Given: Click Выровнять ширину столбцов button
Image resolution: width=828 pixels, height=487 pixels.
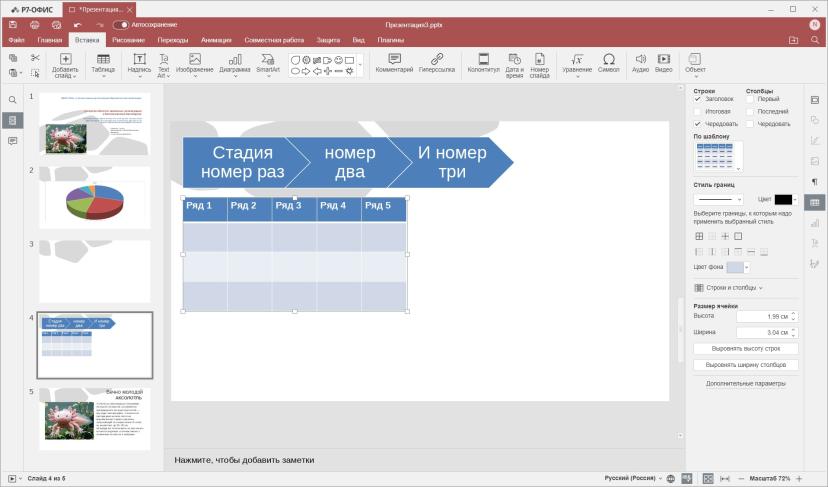Looking at the screenshot, I should 746,365.
